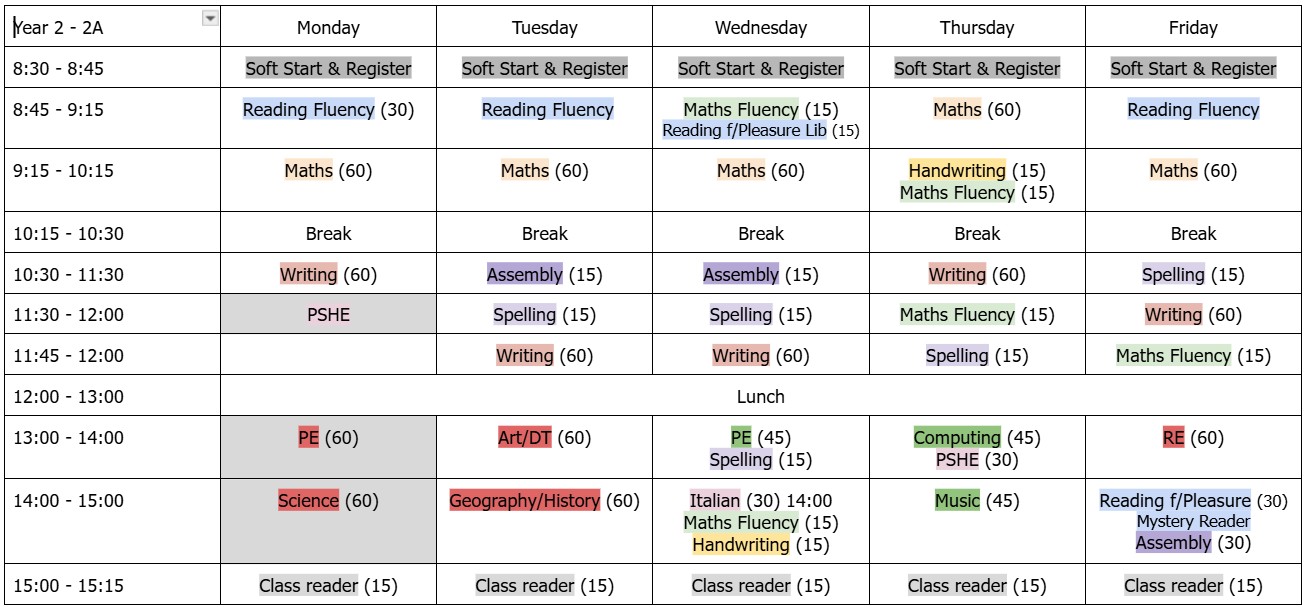The image size is (1306, 607).
Task: Select Thursday's Soft Start & Register cell
Action: click(976, 69)
